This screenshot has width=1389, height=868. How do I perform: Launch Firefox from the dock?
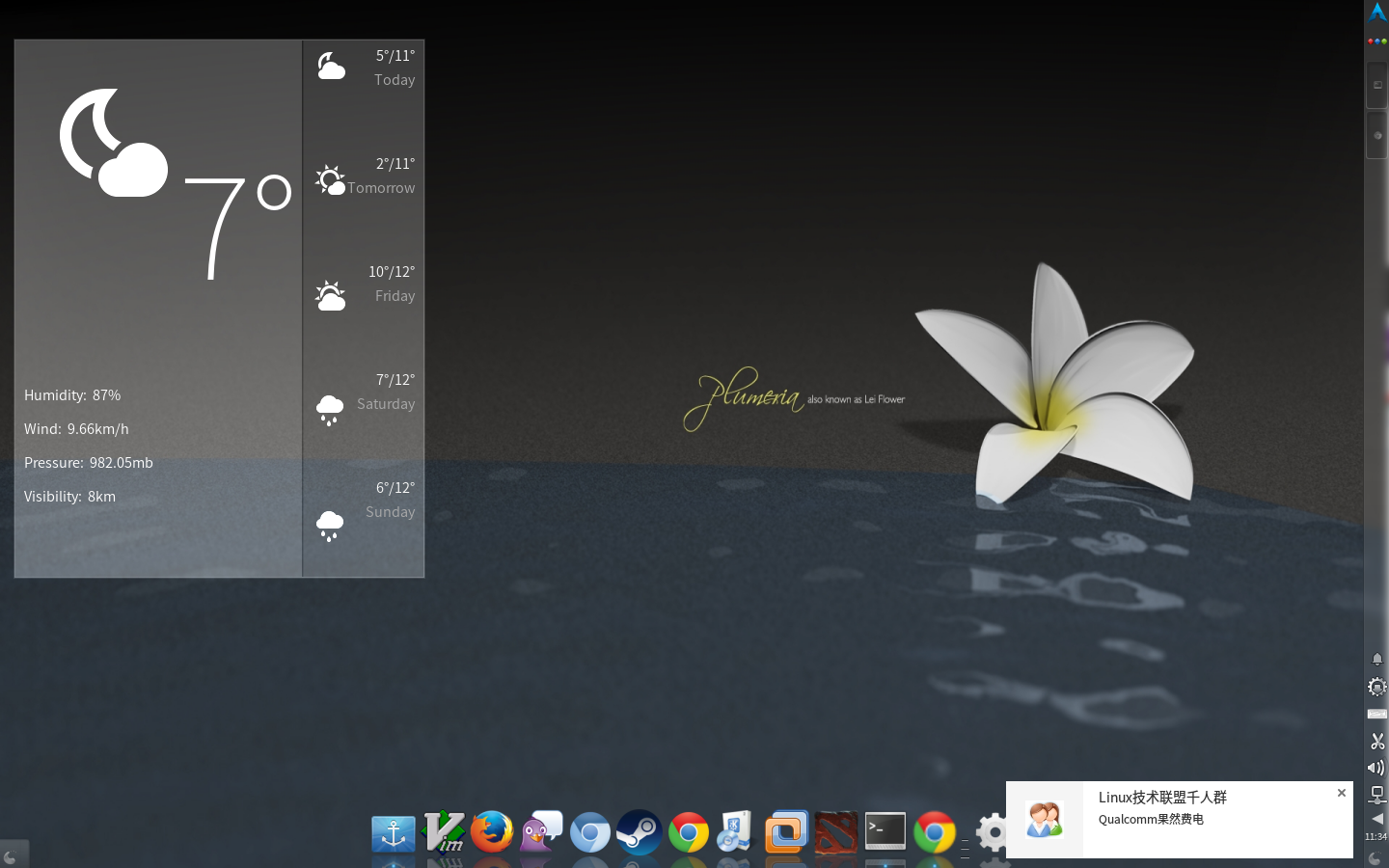tap(492, 831)
